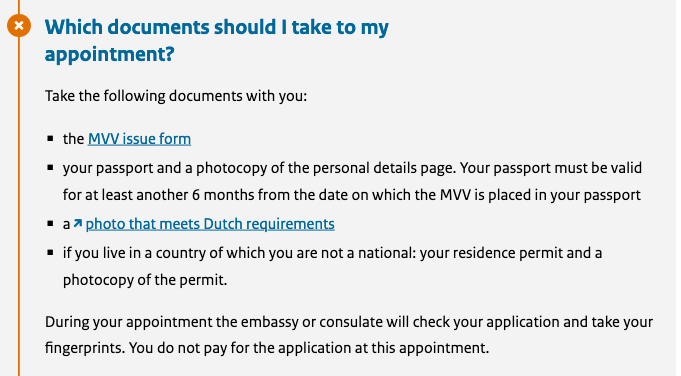Open the MVV issue form link
This screenshot has height=376, width=681.
[139, 139]
